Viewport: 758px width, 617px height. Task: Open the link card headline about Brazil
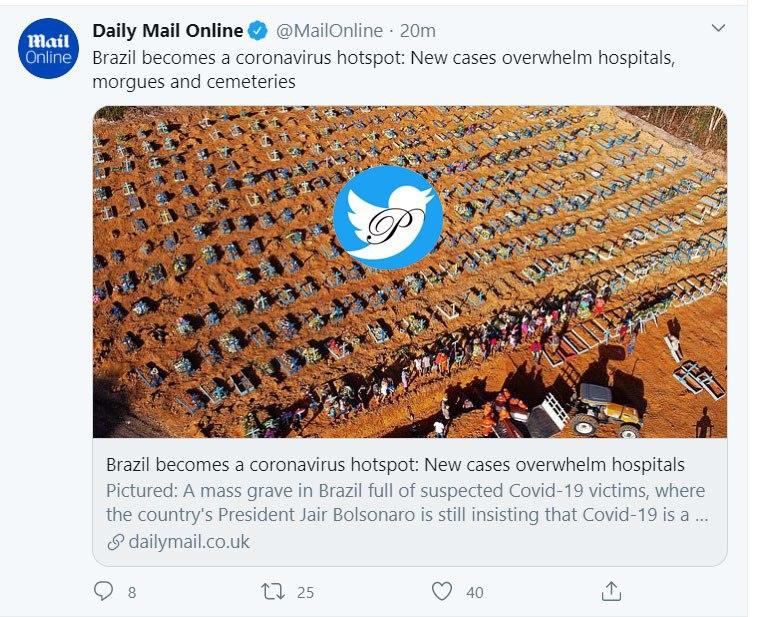(x=395, y=465)
